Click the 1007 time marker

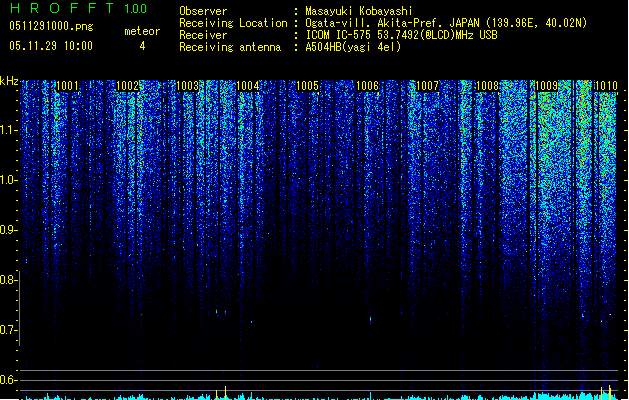click(x=428, y=85)
